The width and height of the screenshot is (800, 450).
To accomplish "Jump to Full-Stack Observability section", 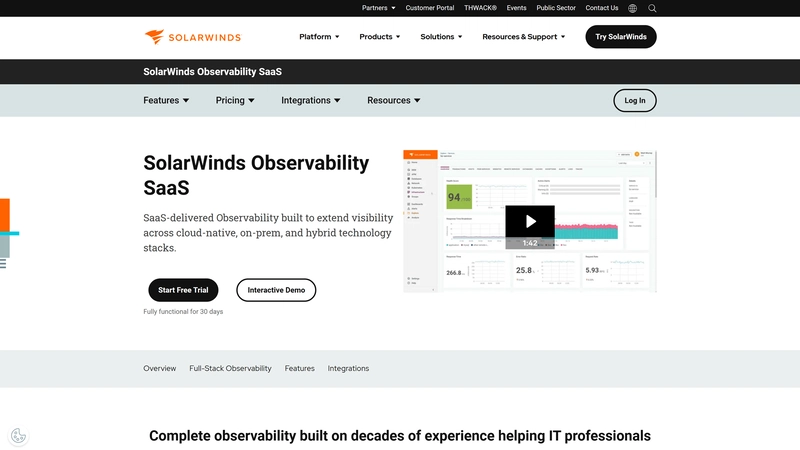I will point(230,368).
